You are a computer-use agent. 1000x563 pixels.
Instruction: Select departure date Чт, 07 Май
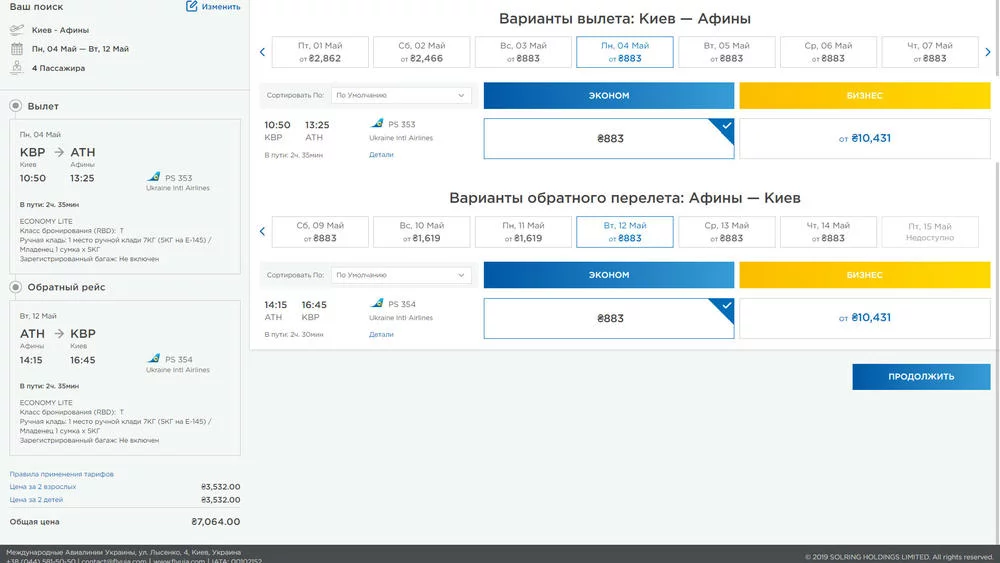click(930, 52)
